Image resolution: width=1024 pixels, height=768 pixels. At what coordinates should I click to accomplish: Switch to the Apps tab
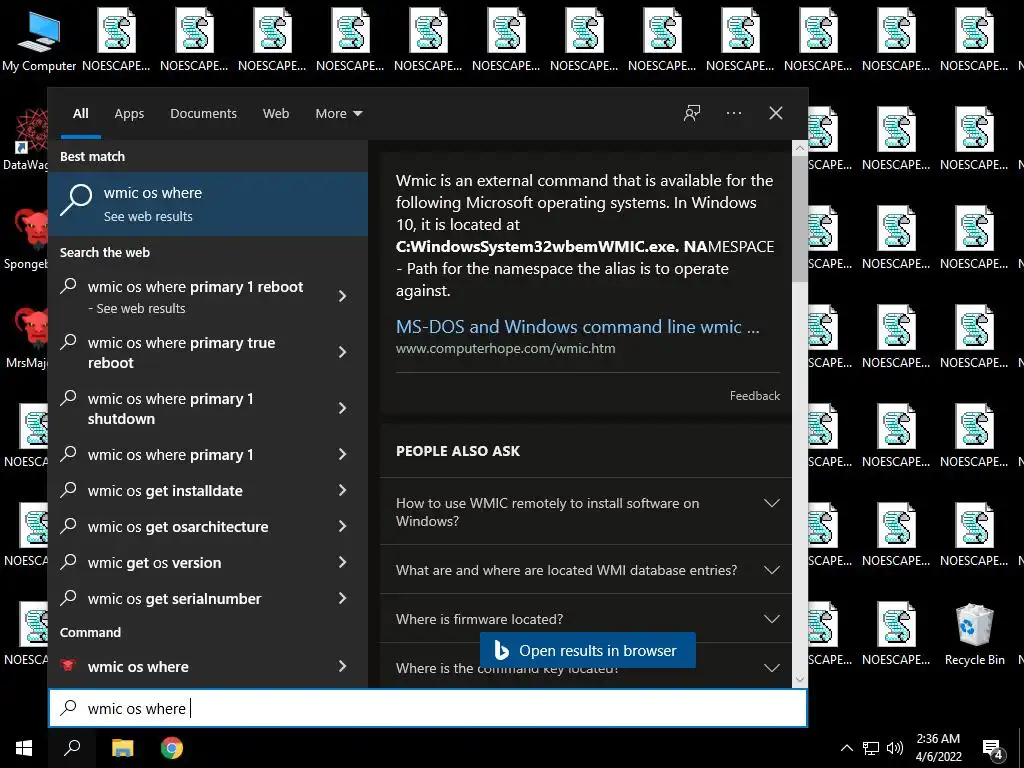point(129,114)
